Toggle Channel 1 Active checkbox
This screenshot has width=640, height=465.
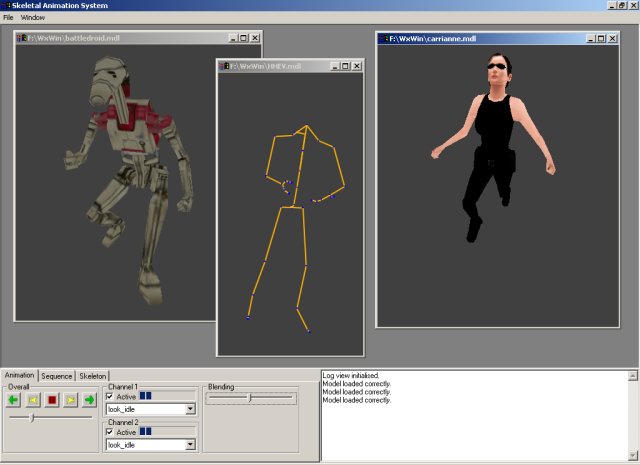point(109,396)
